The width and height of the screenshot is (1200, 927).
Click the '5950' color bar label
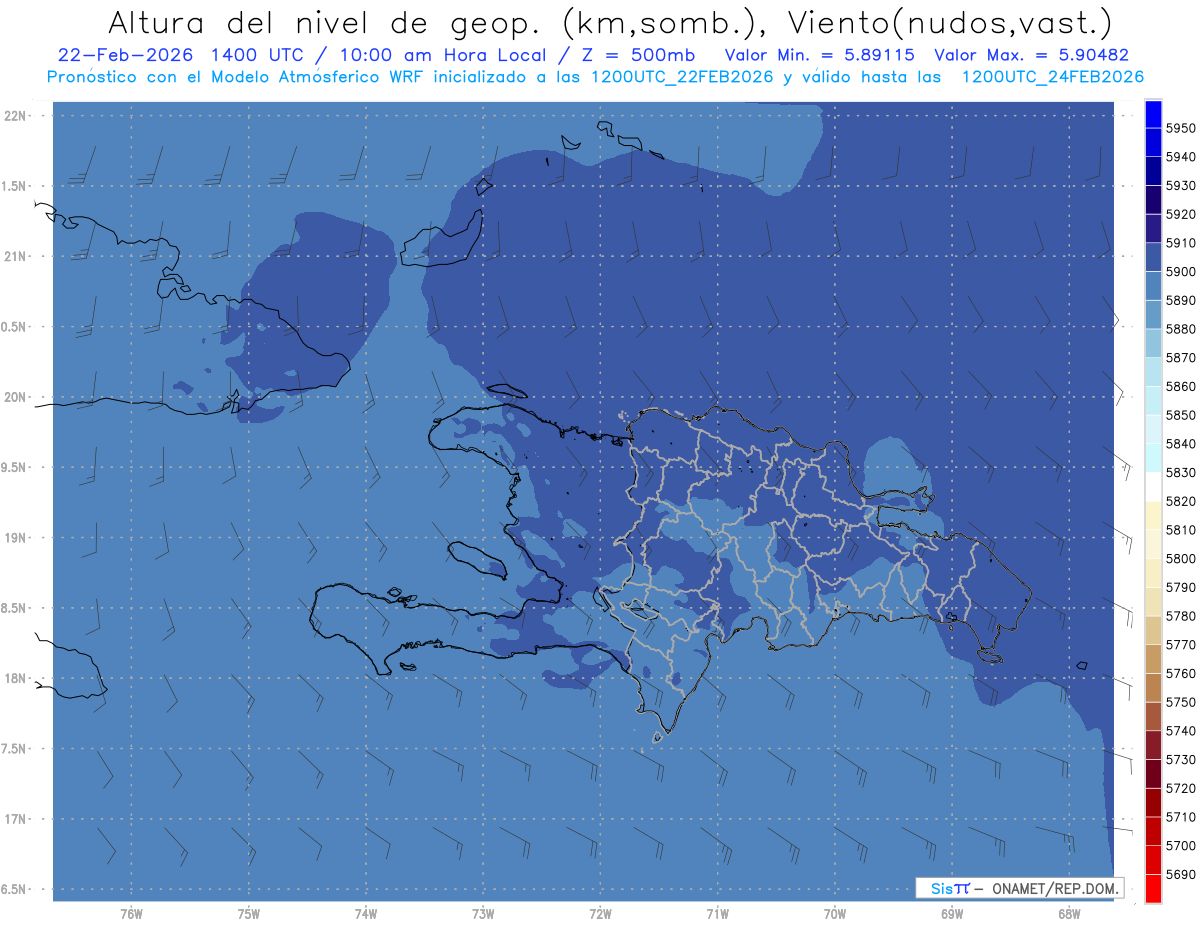click(1180, 128)
